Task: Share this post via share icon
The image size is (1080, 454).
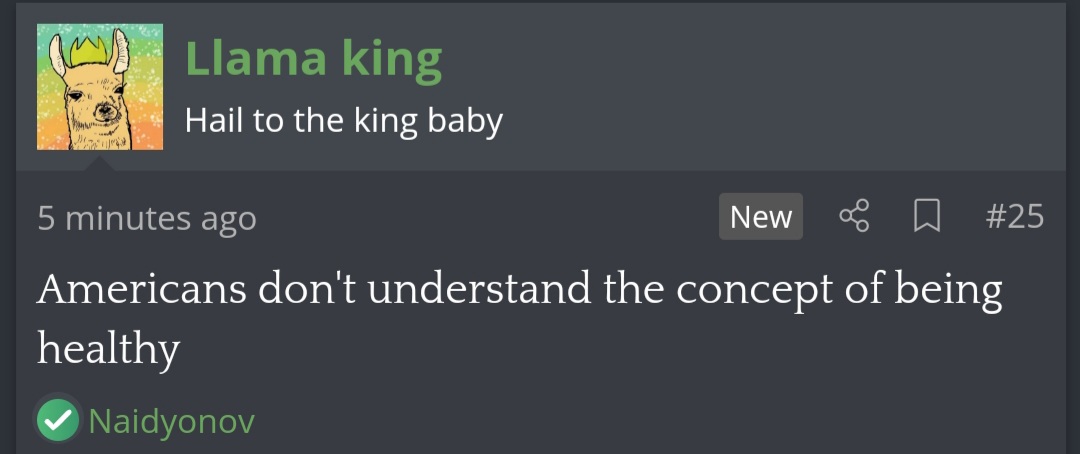Action: (855, 216)
